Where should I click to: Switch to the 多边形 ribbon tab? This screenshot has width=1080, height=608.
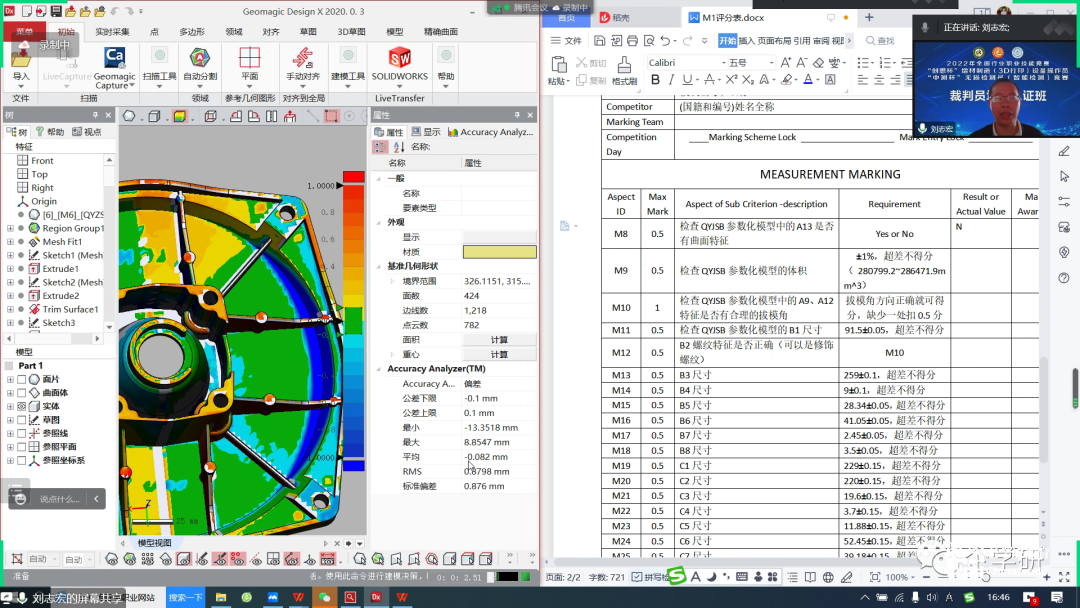click(192, 32)
